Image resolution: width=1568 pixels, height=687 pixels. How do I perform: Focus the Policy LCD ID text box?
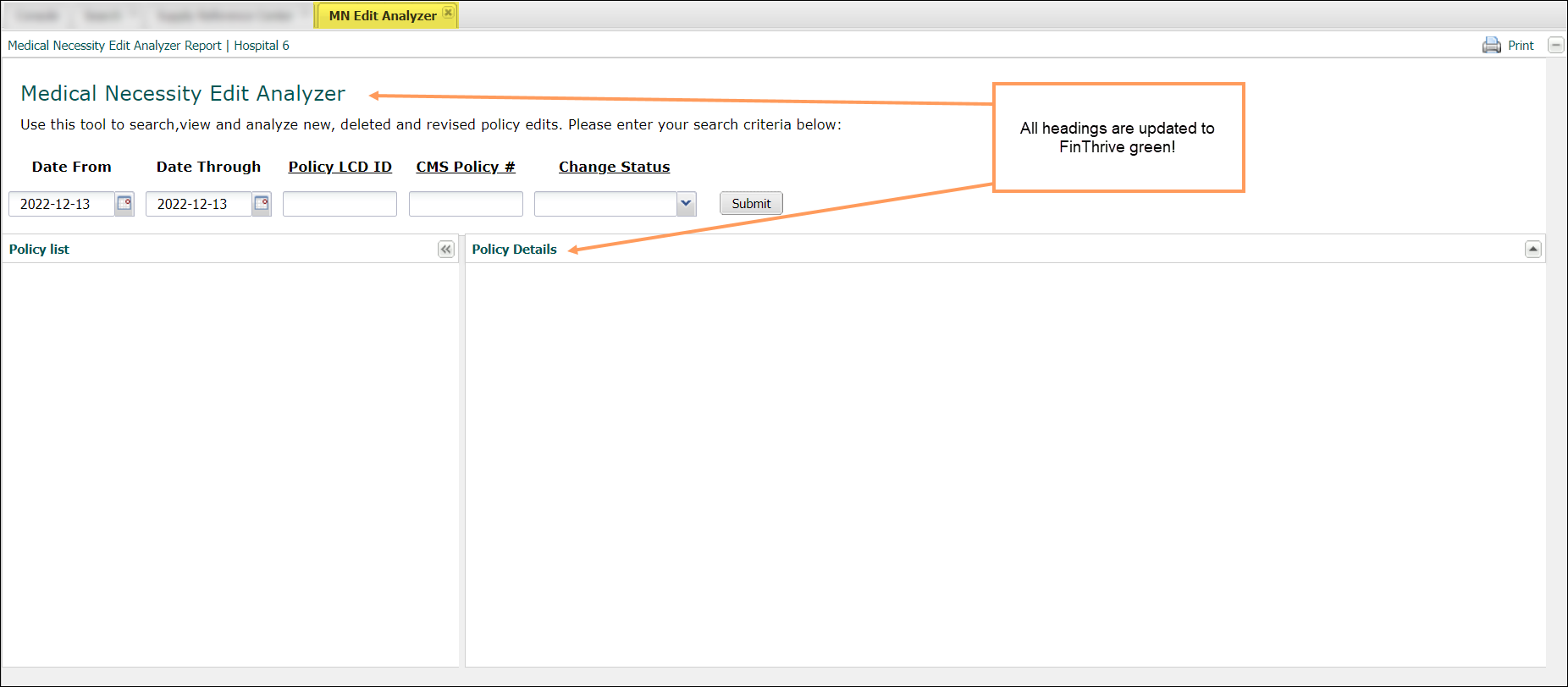tap(340, 204)
